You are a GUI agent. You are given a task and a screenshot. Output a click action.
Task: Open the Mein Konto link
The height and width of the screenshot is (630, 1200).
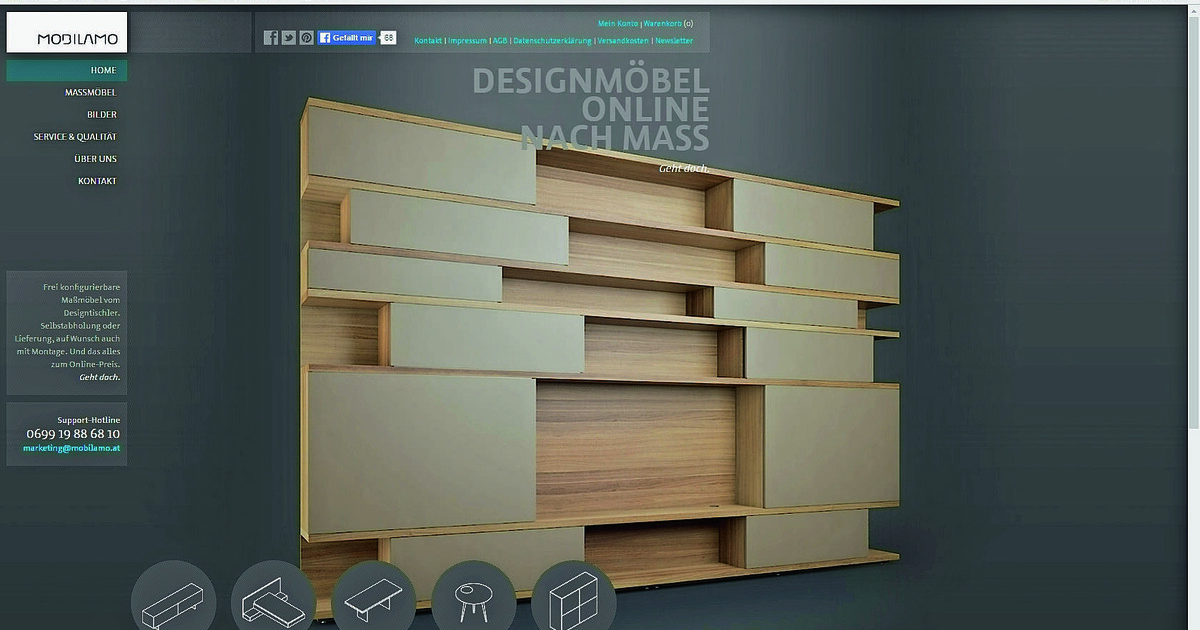pos(617,23)
